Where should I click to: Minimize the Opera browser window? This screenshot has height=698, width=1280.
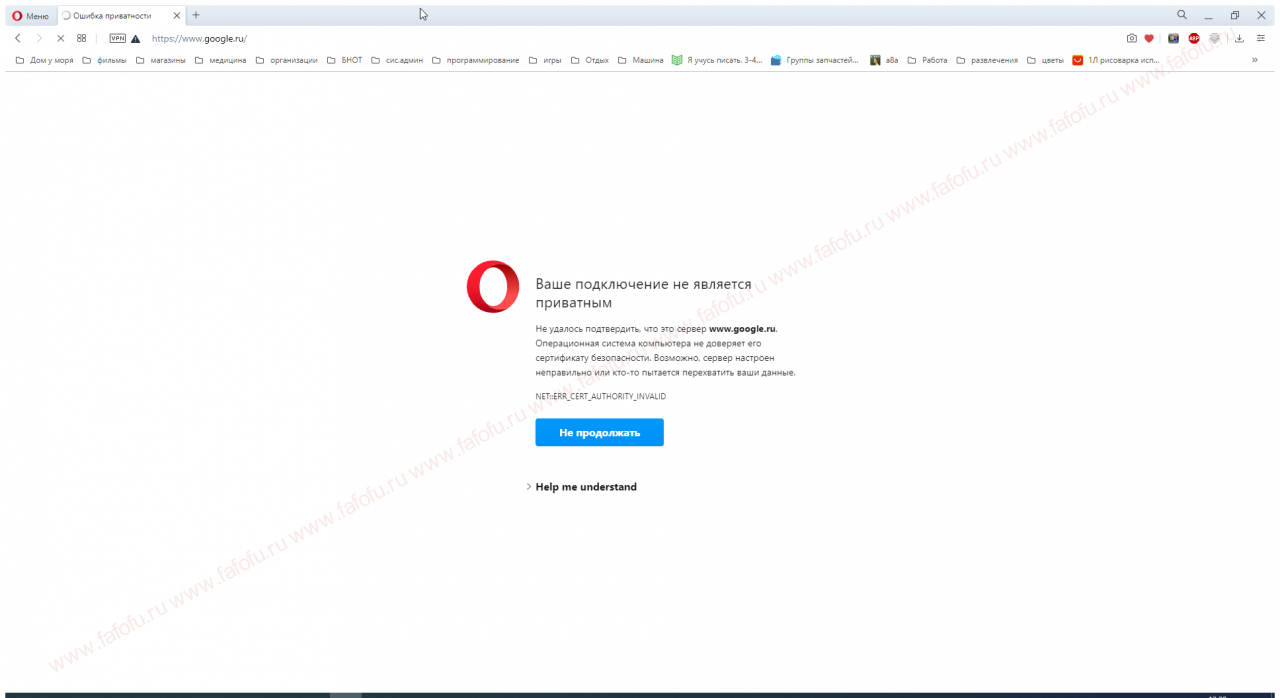pos(1208,15)
